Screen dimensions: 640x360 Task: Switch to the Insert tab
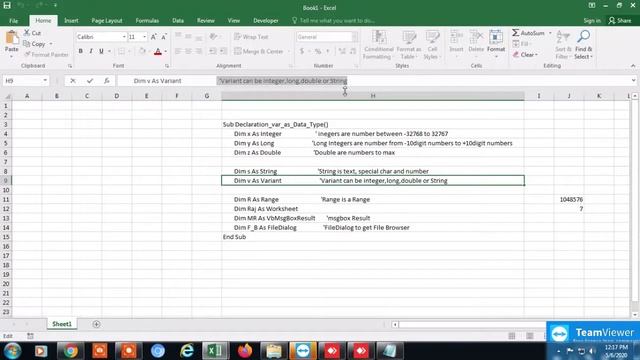point(71,20)
